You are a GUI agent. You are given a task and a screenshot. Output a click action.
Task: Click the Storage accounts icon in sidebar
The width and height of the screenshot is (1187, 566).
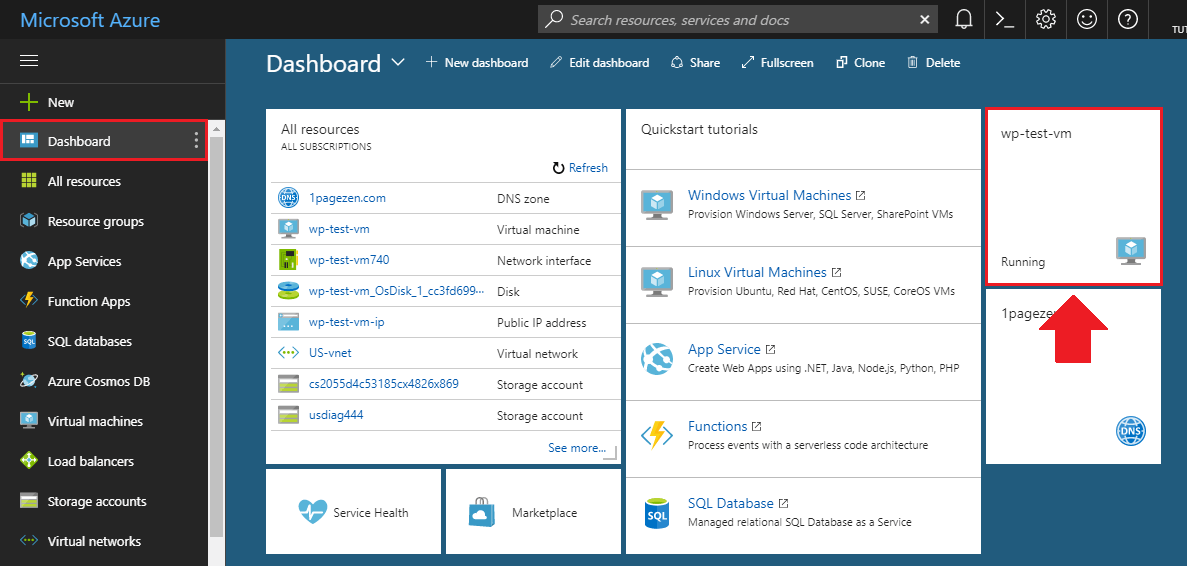[x=29, y=501]
